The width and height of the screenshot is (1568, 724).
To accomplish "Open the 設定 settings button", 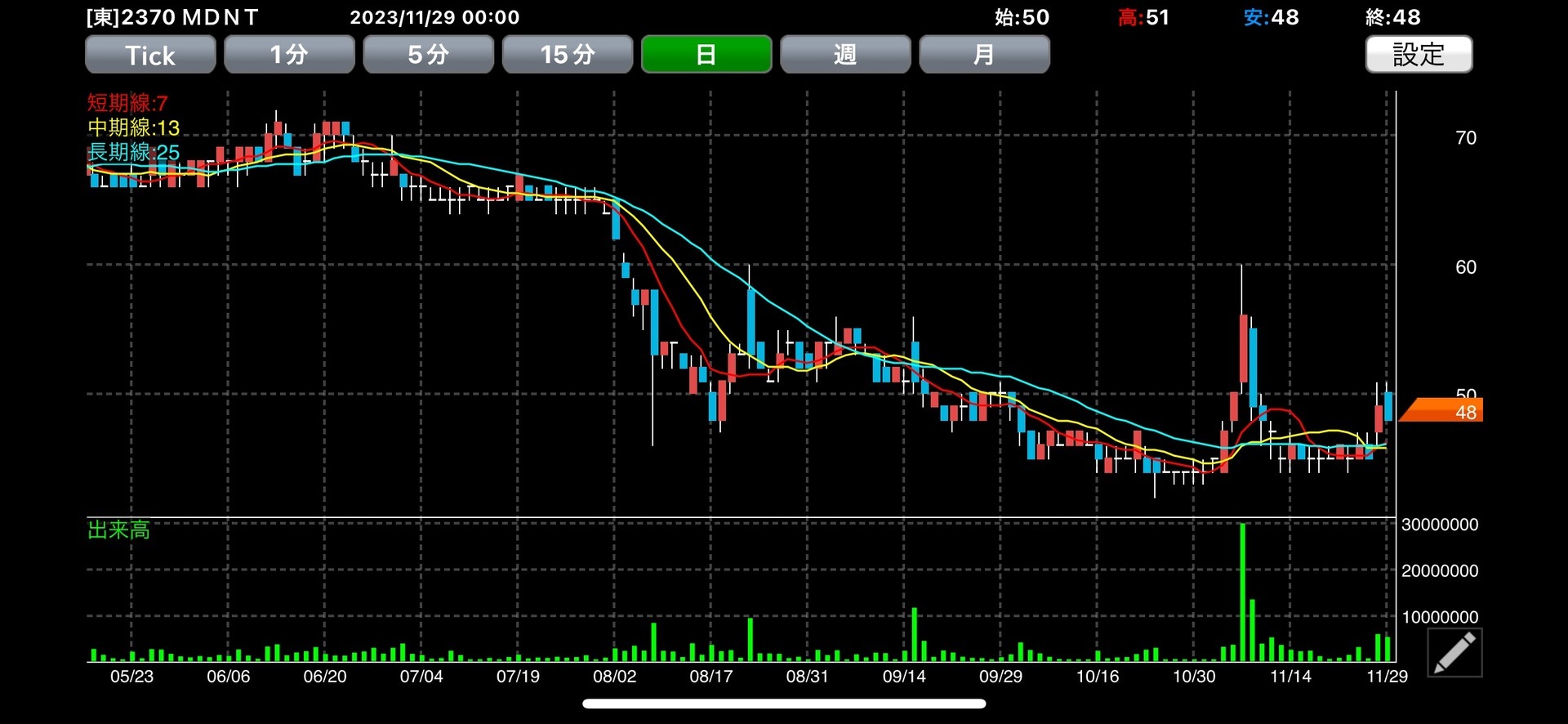I will (1419, 55).
